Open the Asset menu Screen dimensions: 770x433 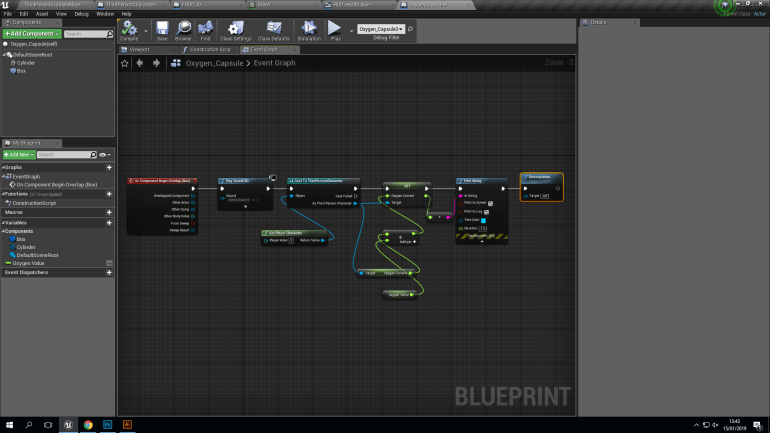tap(42, 14)
